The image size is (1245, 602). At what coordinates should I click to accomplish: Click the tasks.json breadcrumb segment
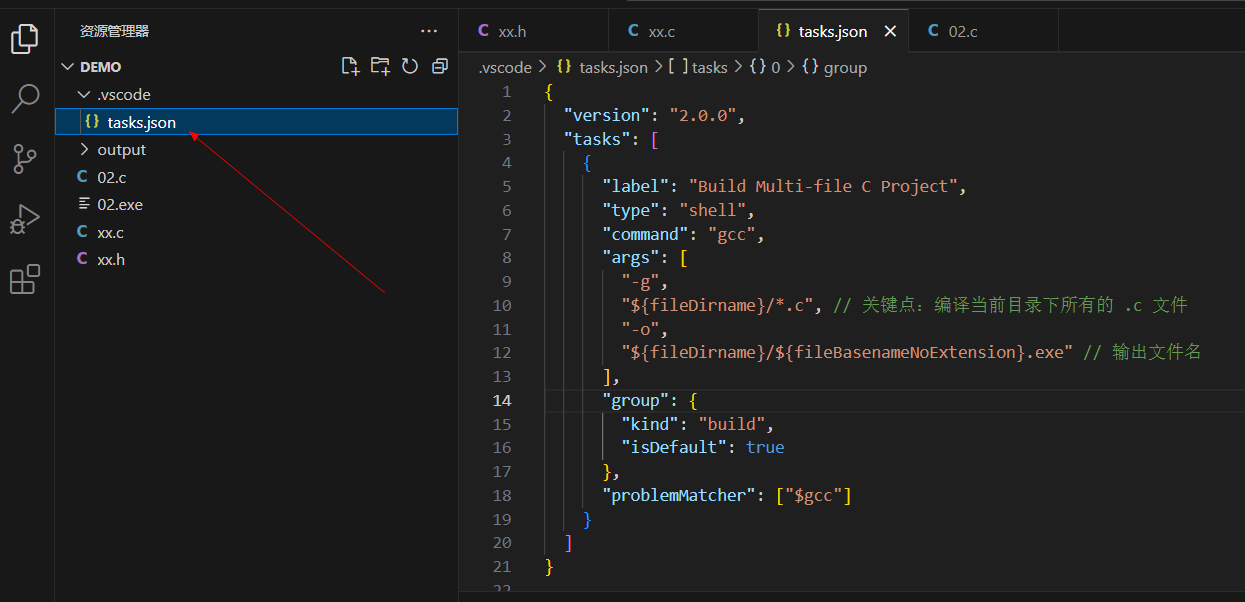[602, 67]
